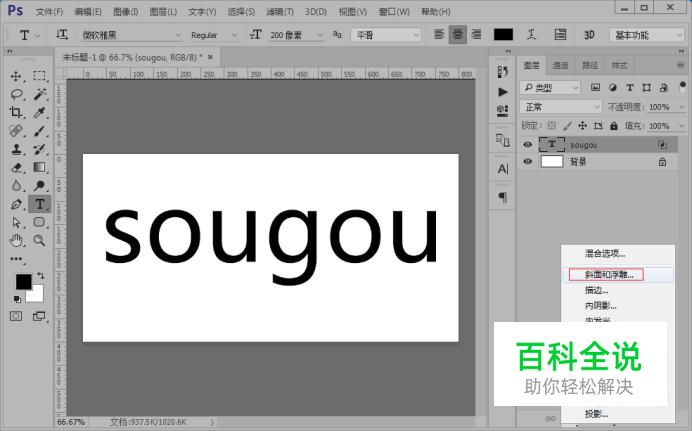The height and width of the screenshot is (431, 692).
Task: Lock all layer attributes
Action: [614, 126]
